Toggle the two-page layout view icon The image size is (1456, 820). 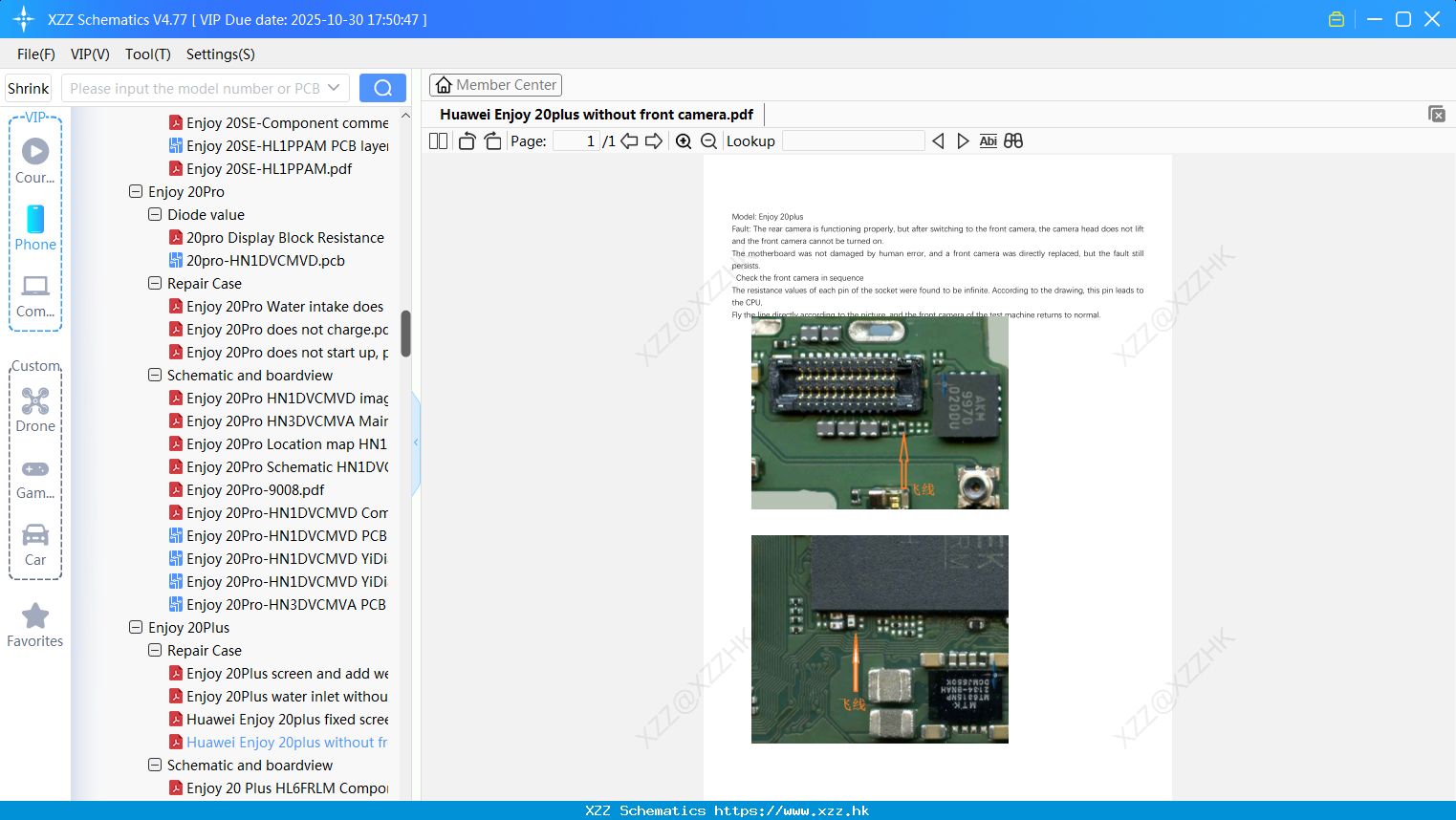(x=438, y=141)
